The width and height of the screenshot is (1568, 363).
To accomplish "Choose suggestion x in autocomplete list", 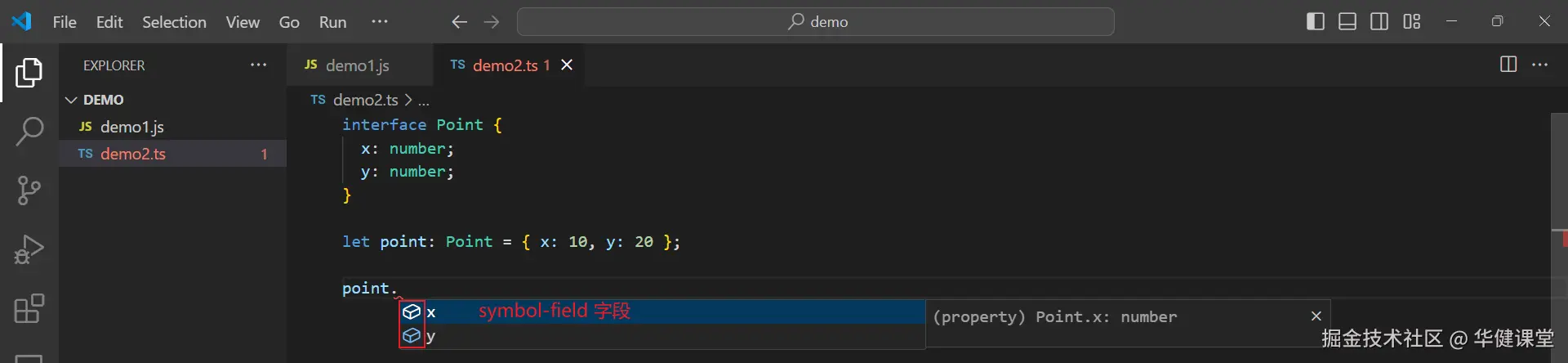I will (x=661, y=311).
